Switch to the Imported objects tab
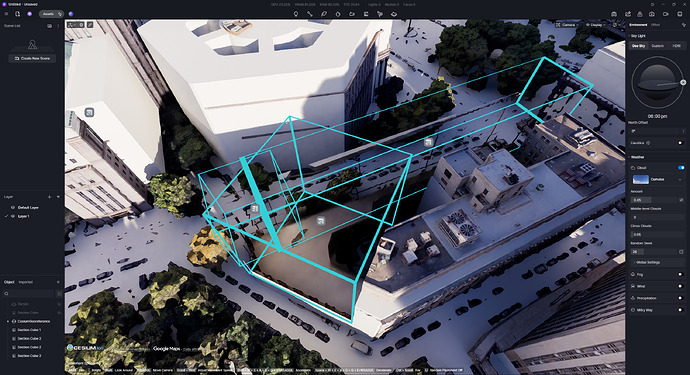This screenshot has width=690, height=375. [26, 282]
